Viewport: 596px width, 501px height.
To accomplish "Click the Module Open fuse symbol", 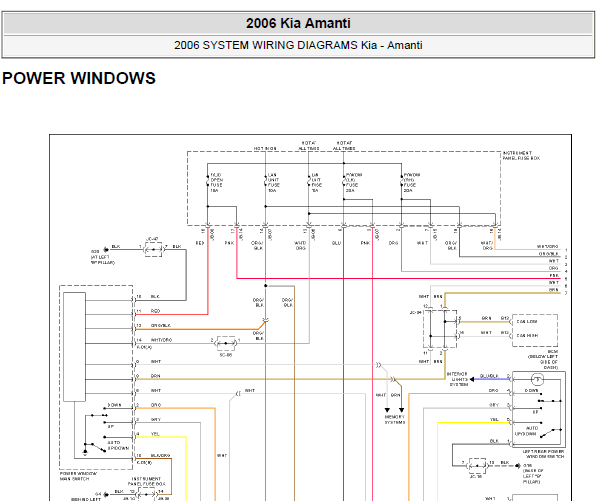I will (208, 180).
